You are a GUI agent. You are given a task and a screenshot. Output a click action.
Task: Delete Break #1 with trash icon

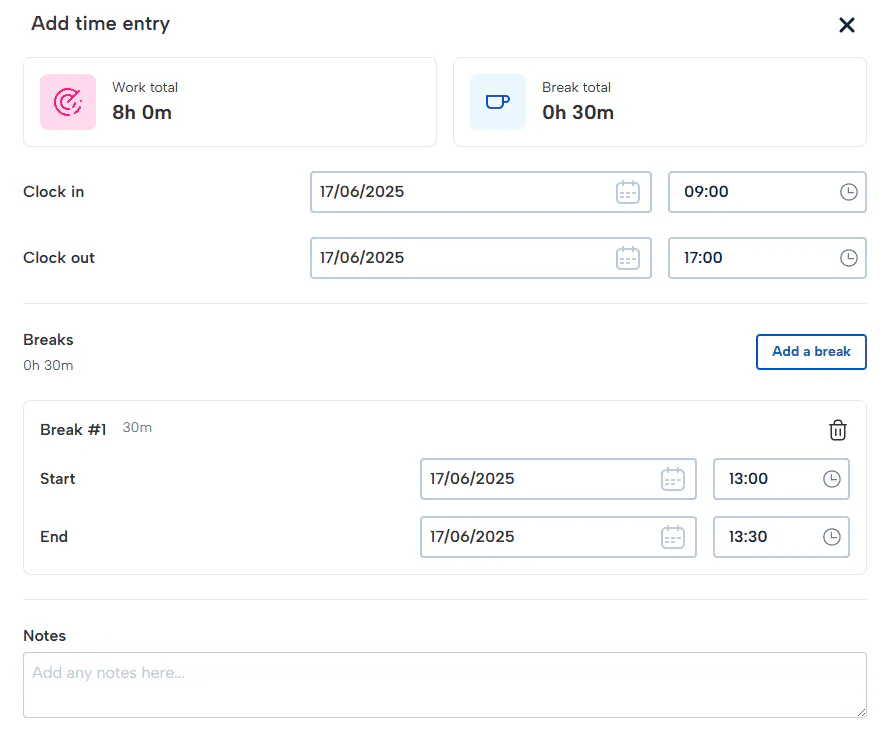pyautogui.click(x=838, y=430)
